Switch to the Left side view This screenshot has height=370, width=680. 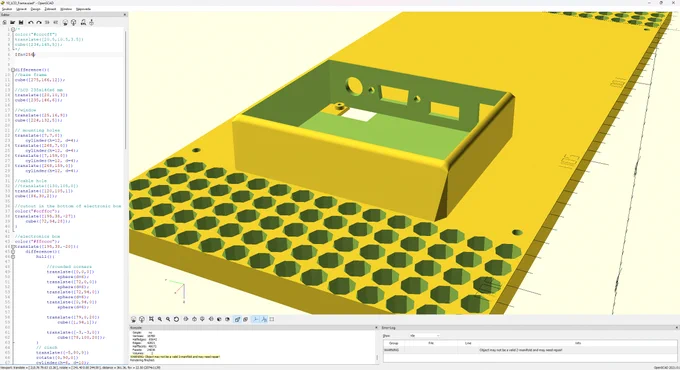(x=211, y=319)
